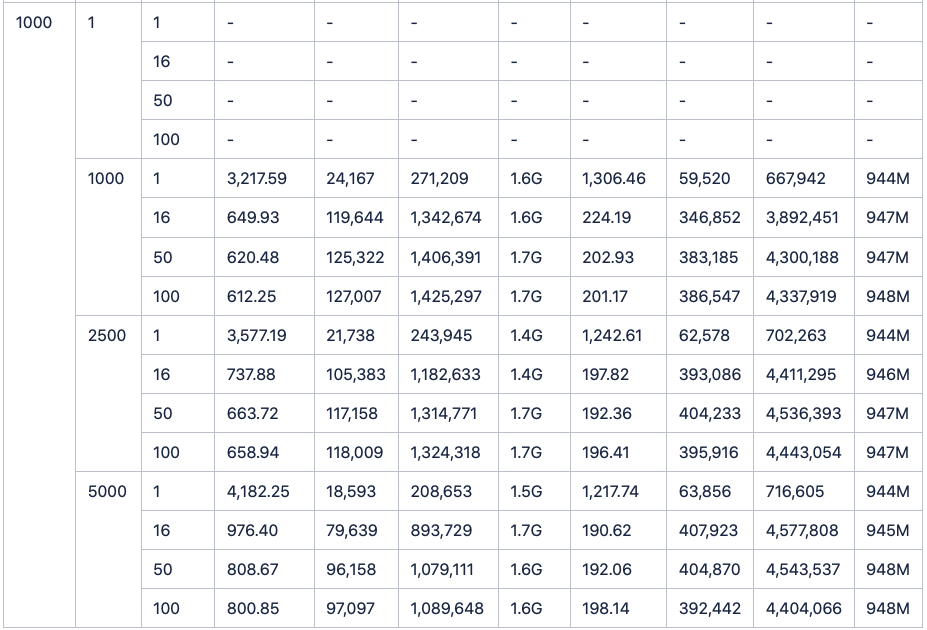
Task: Select the cell reading 407,923
Action: pyautogui.click(x=708, y=531)
